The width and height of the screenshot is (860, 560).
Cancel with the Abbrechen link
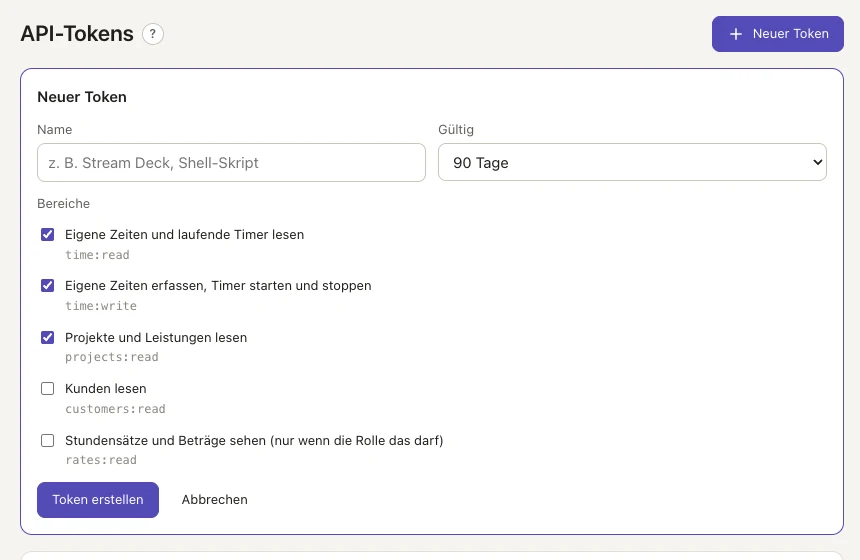coord(214,500)
